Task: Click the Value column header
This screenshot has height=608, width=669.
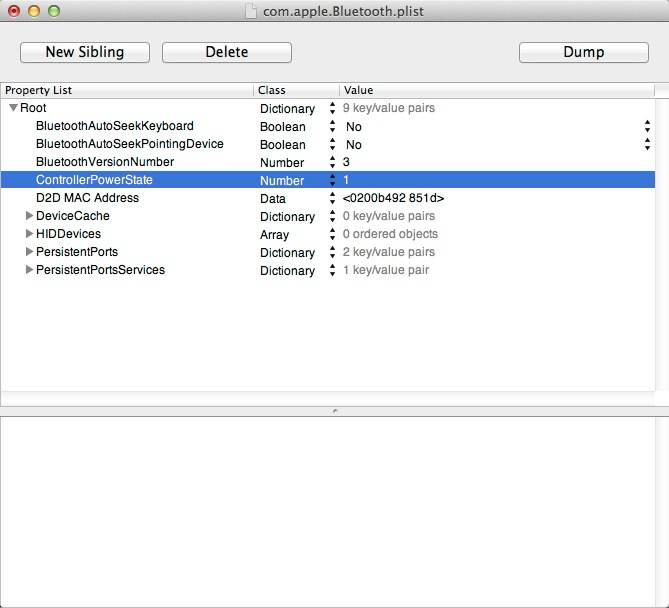Action: (496, 90)
